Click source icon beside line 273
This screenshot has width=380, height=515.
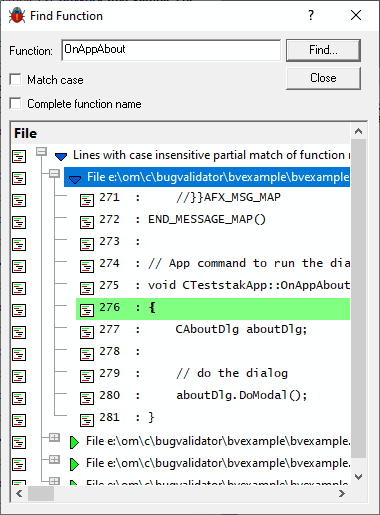pos(87,244)
